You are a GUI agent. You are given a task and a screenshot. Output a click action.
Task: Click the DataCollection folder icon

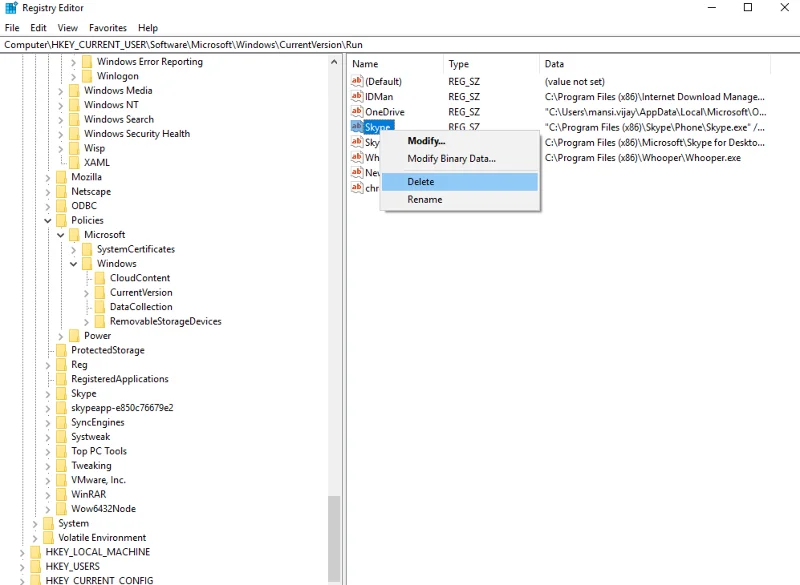tap(101, 307)
